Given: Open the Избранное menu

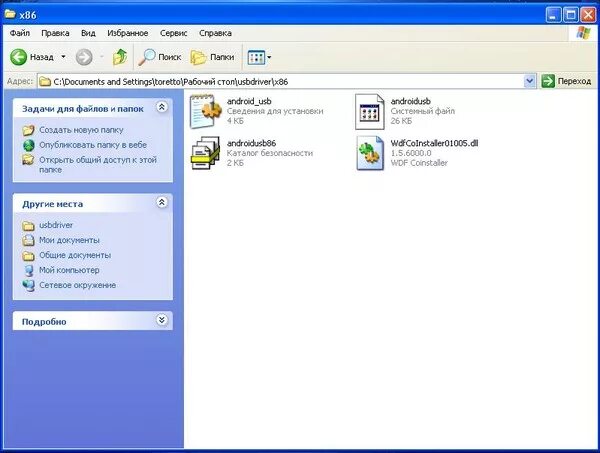Looking at the screenshot, I should (127, 33).
